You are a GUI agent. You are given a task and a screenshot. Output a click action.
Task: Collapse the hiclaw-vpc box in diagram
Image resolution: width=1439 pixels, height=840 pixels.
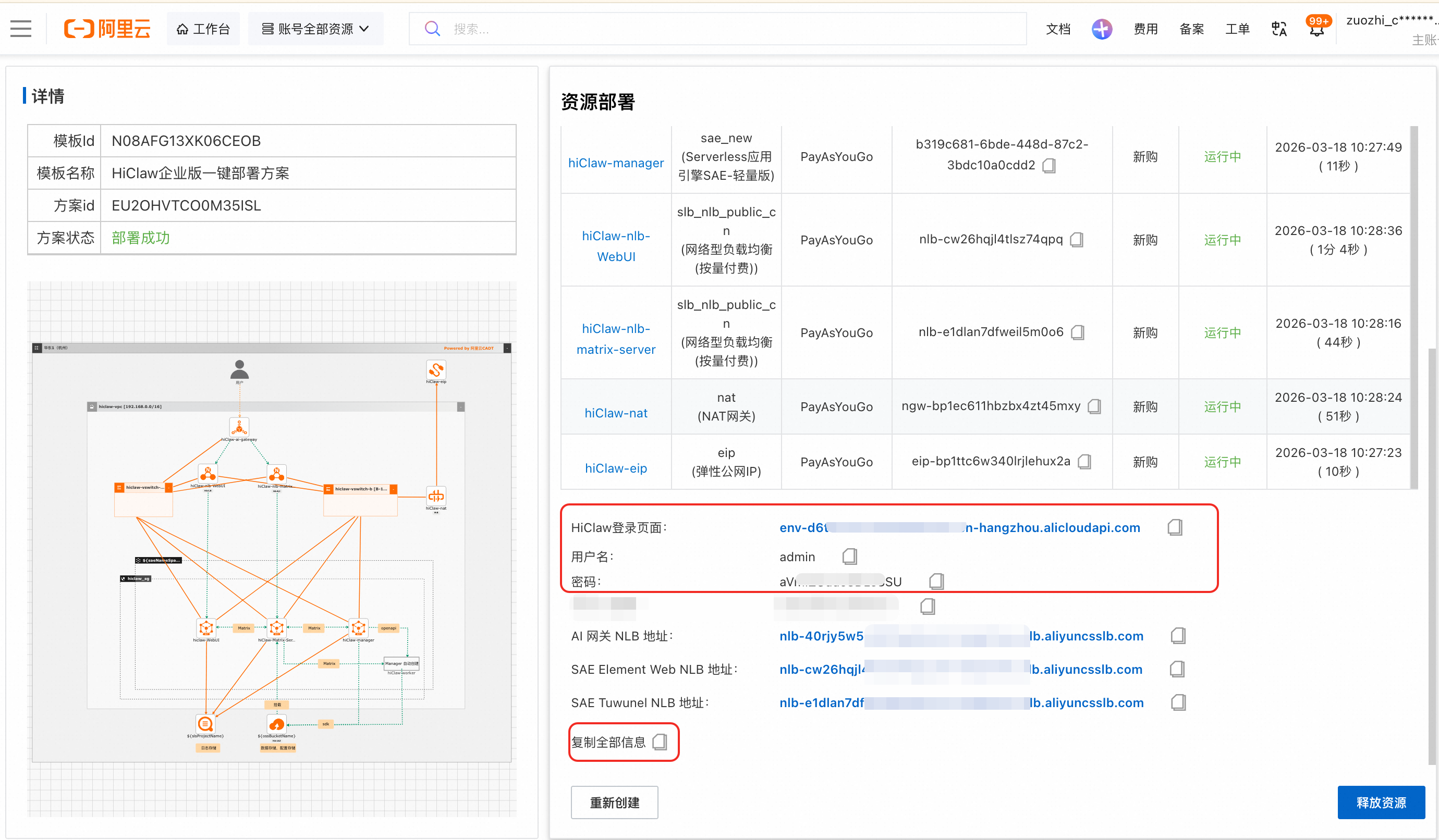point(461,407)
